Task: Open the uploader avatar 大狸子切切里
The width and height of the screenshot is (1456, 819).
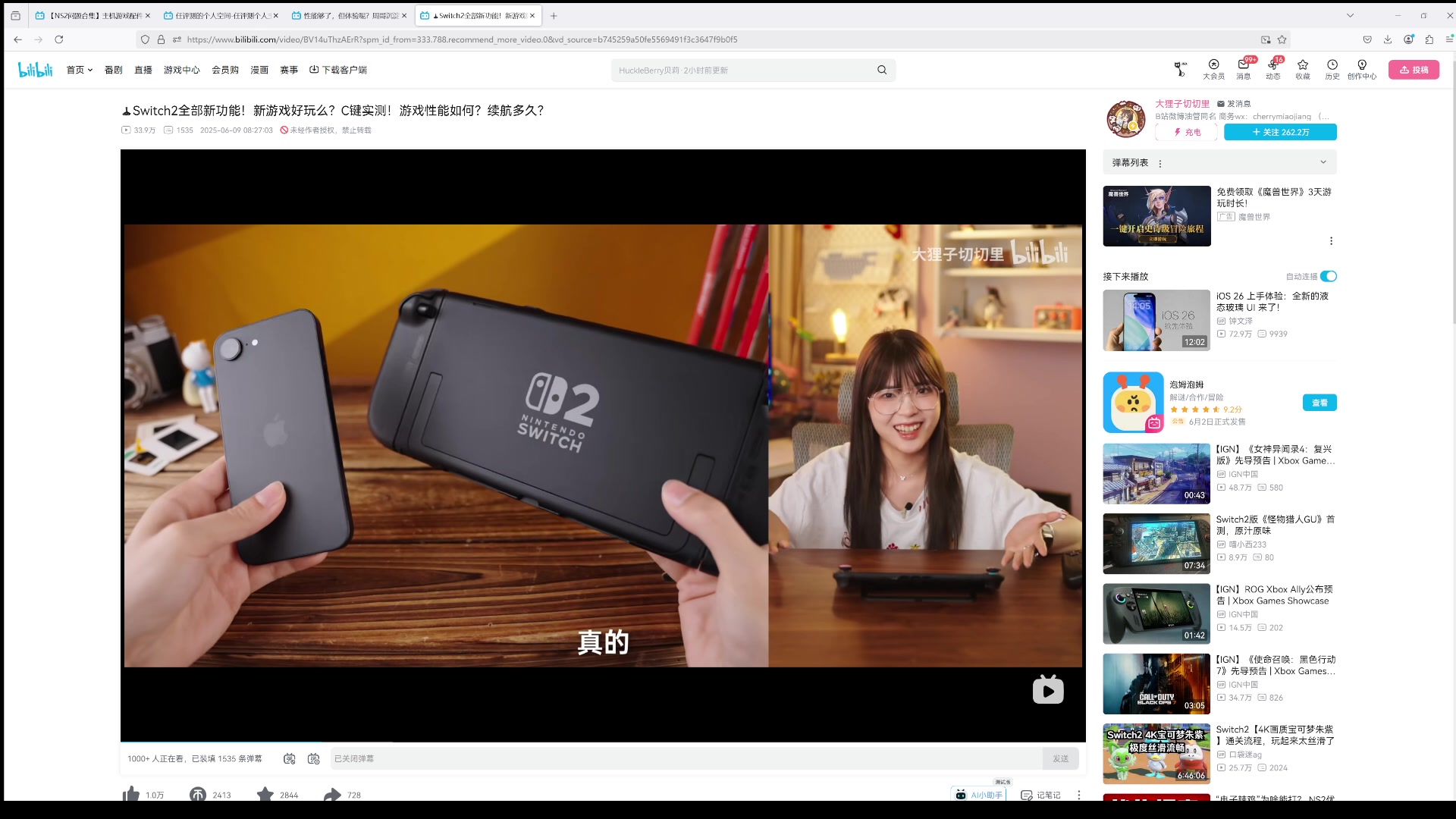Action: 1126,119
